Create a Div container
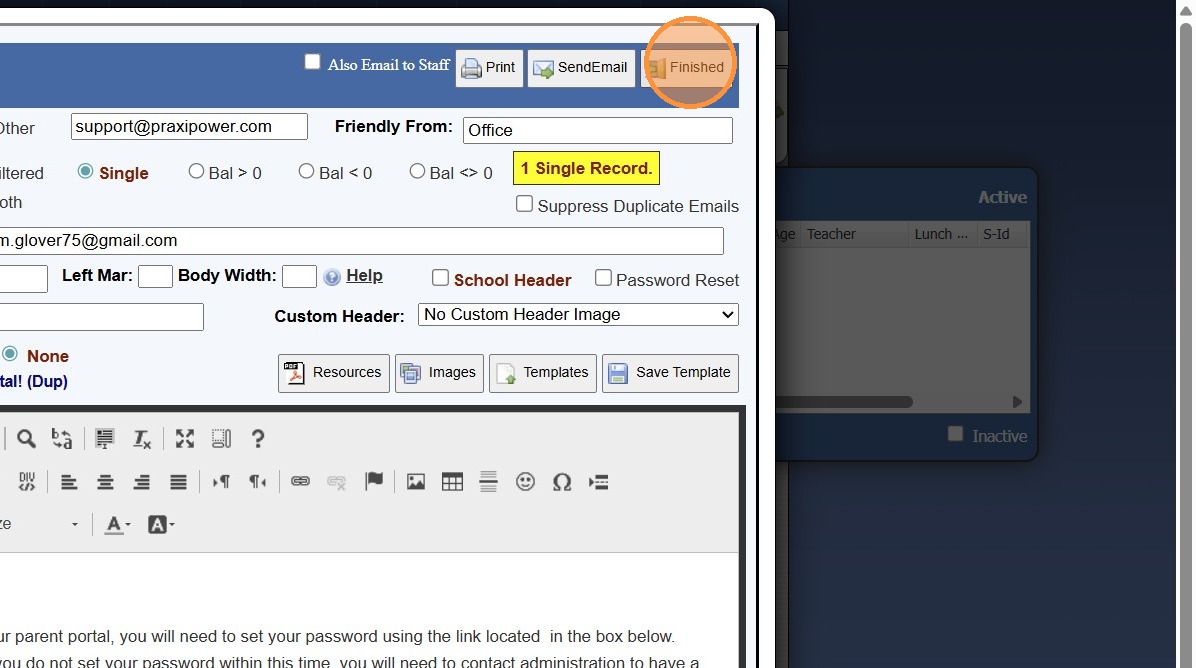This screenshot has height=668, width=1196. tap(27, 482)
